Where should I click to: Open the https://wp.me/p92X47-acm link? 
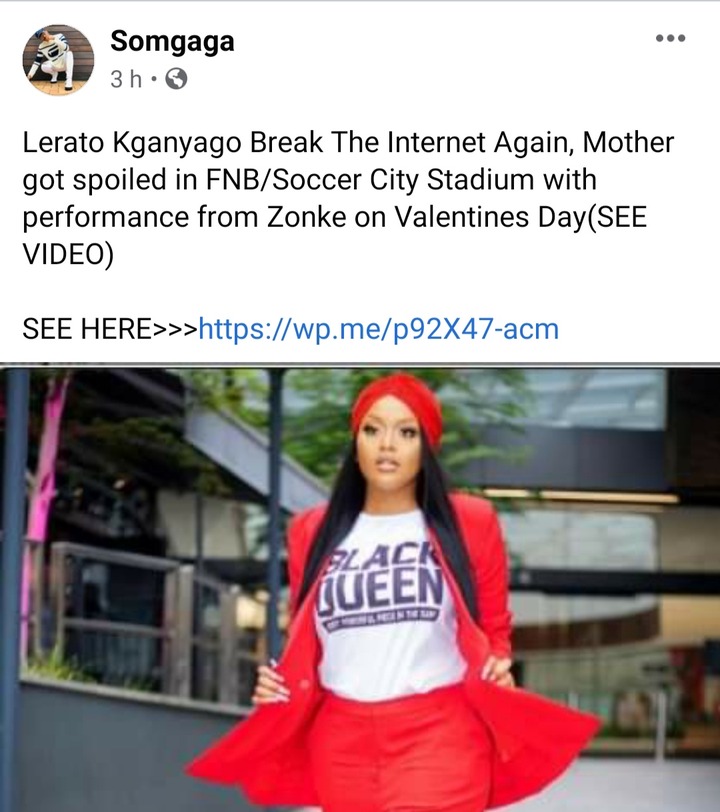[x=379, y=329]
